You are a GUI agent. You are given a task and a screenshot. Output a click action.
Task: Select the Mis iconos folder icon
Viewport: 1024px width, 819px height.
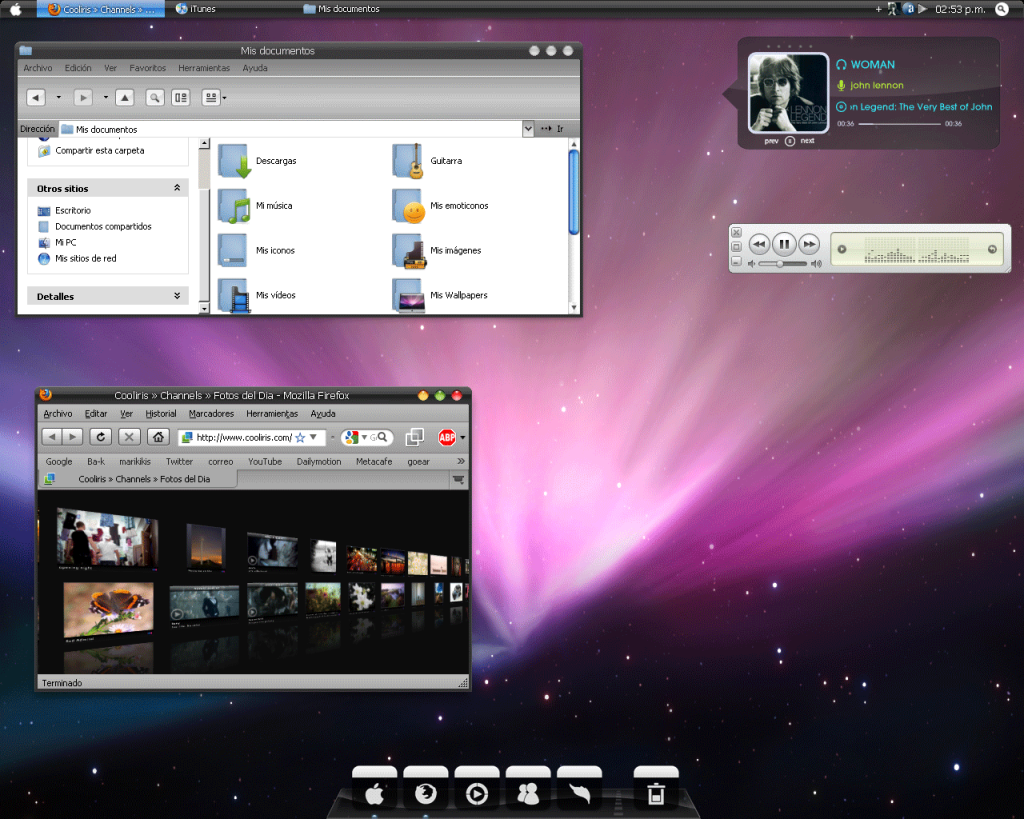[x=233, y=251]
